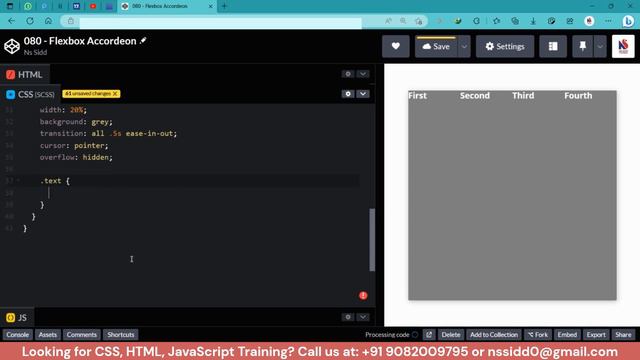This screenshot has height=360, width=640.
Task: Expand the pin options dropdown
Action: coord(600,46)
